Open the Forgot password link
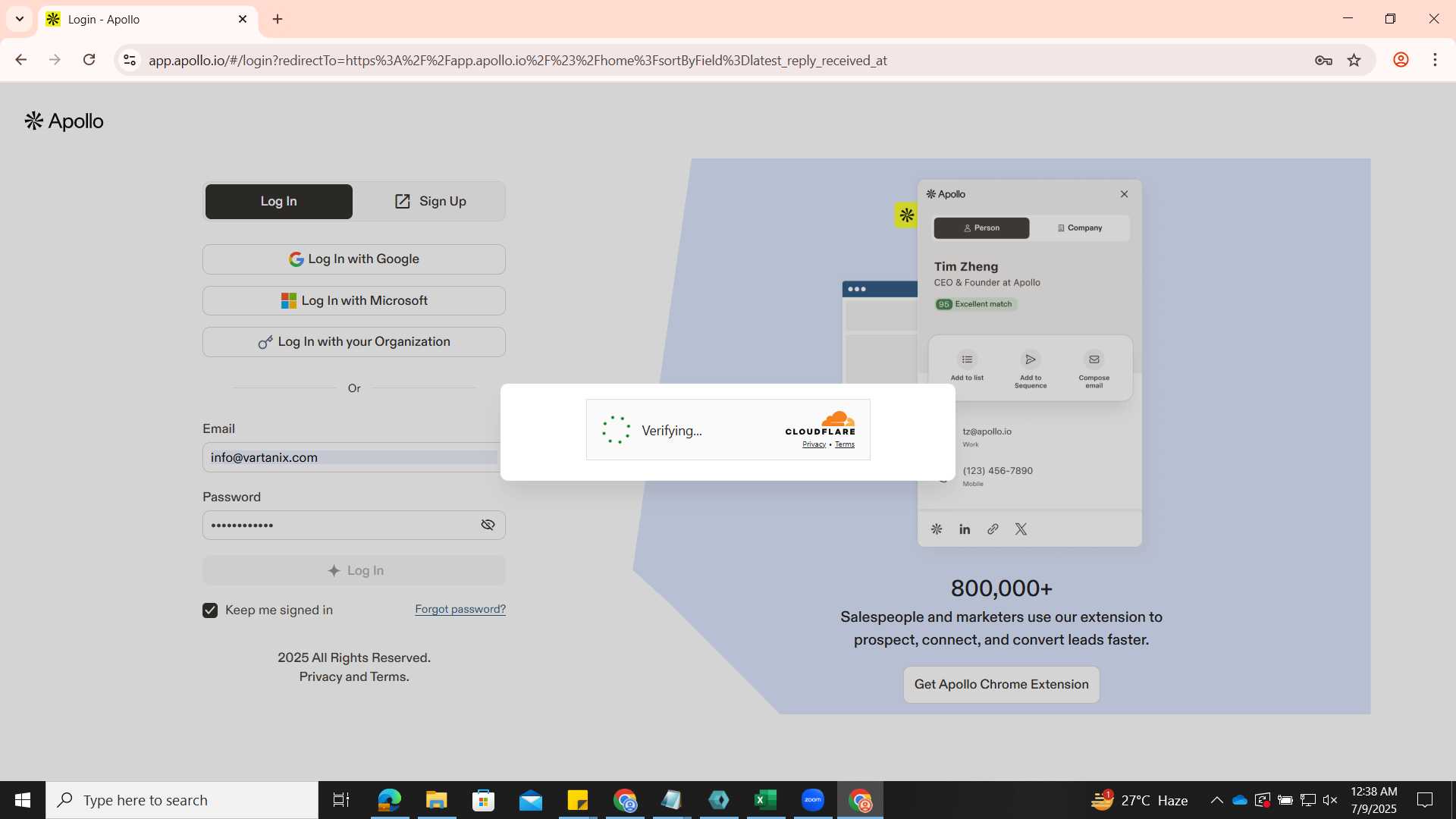Viewport: 1456px width, 819px height. pyautogui.click(x=460, y=610)
